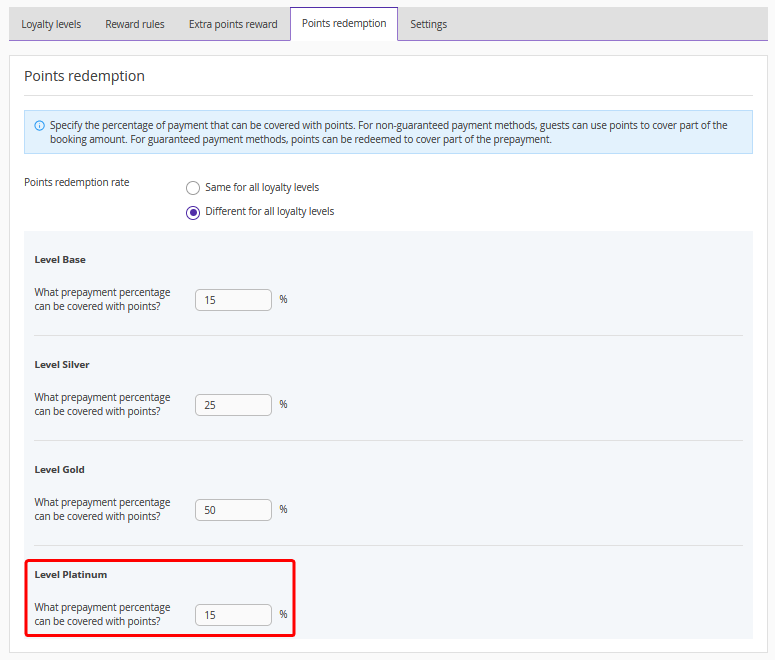Image resolution: width=775 pixels, height=660 pixels.
Task: Click the info icon in the blue notice
Action: (40, 126)
